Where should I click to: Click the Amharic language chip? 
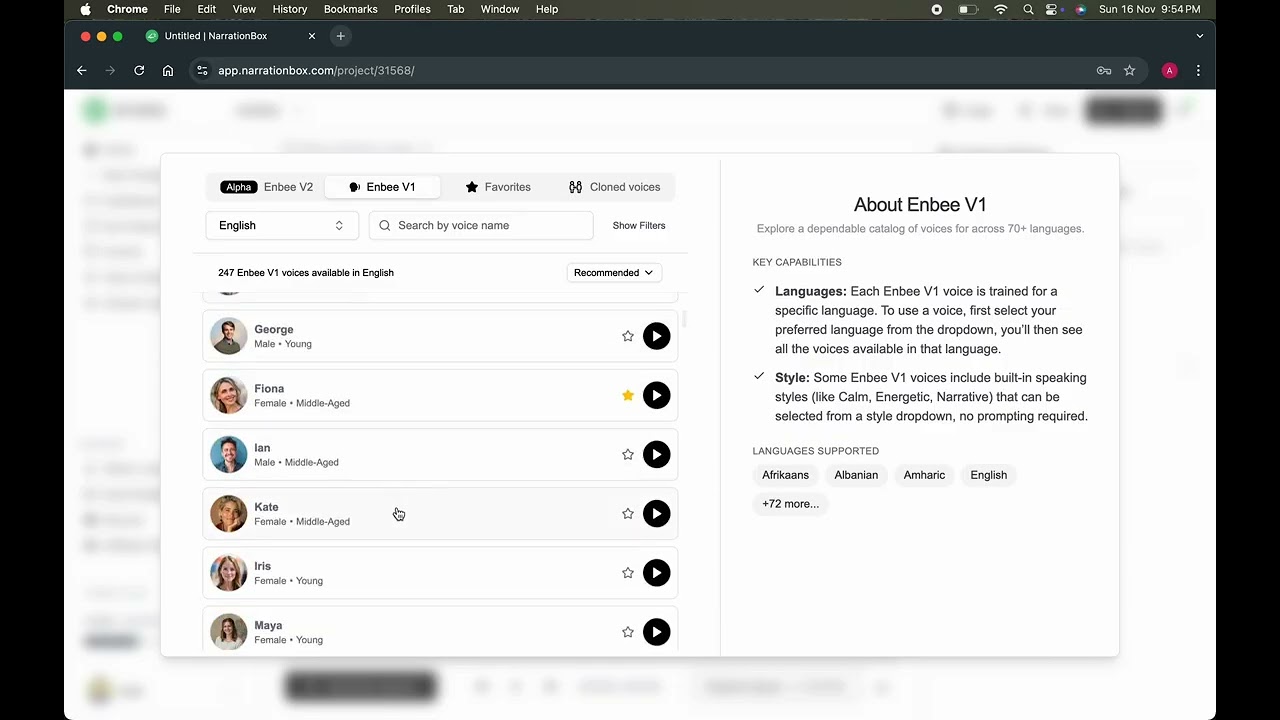(x=924, y=475)
